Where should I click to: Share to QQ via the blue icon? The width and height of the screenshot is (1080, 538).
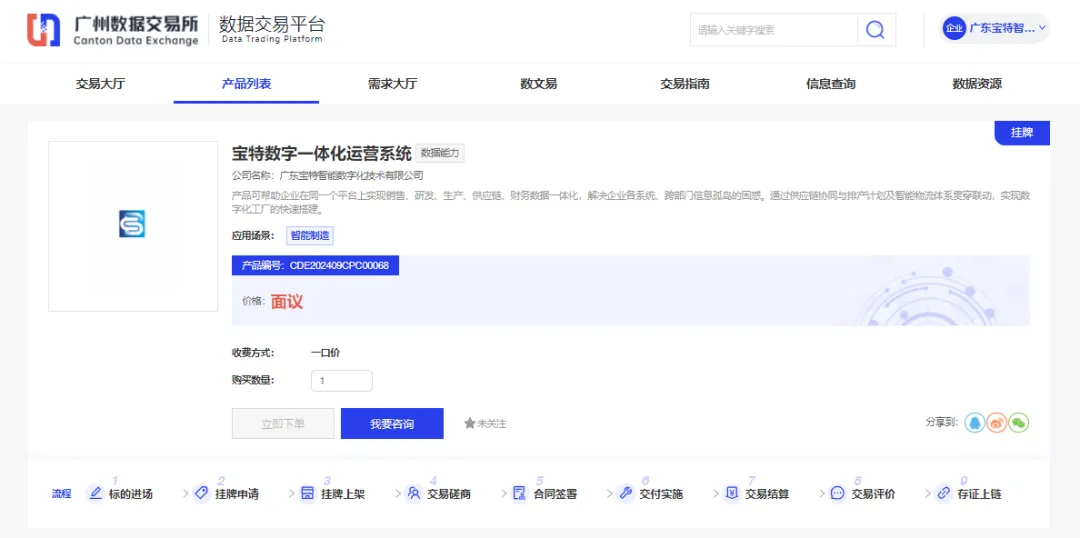975,422
